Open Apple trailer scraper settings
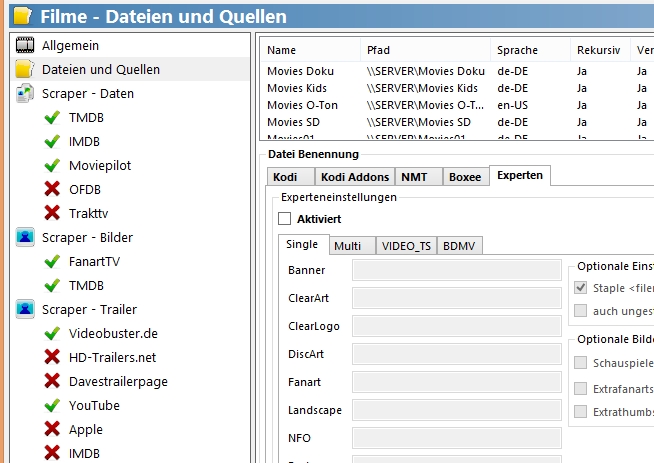Viewport: 654px width, 463px height. [x=86, y=430]
